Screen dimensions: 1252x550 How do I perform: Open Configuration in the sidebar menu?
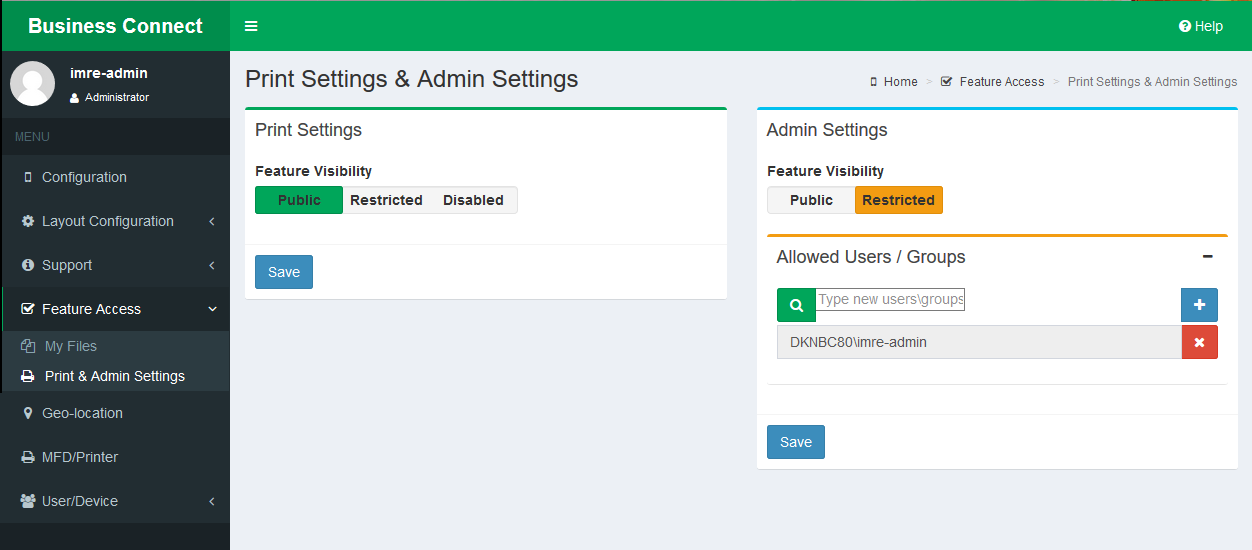click(x=84, y=177)
